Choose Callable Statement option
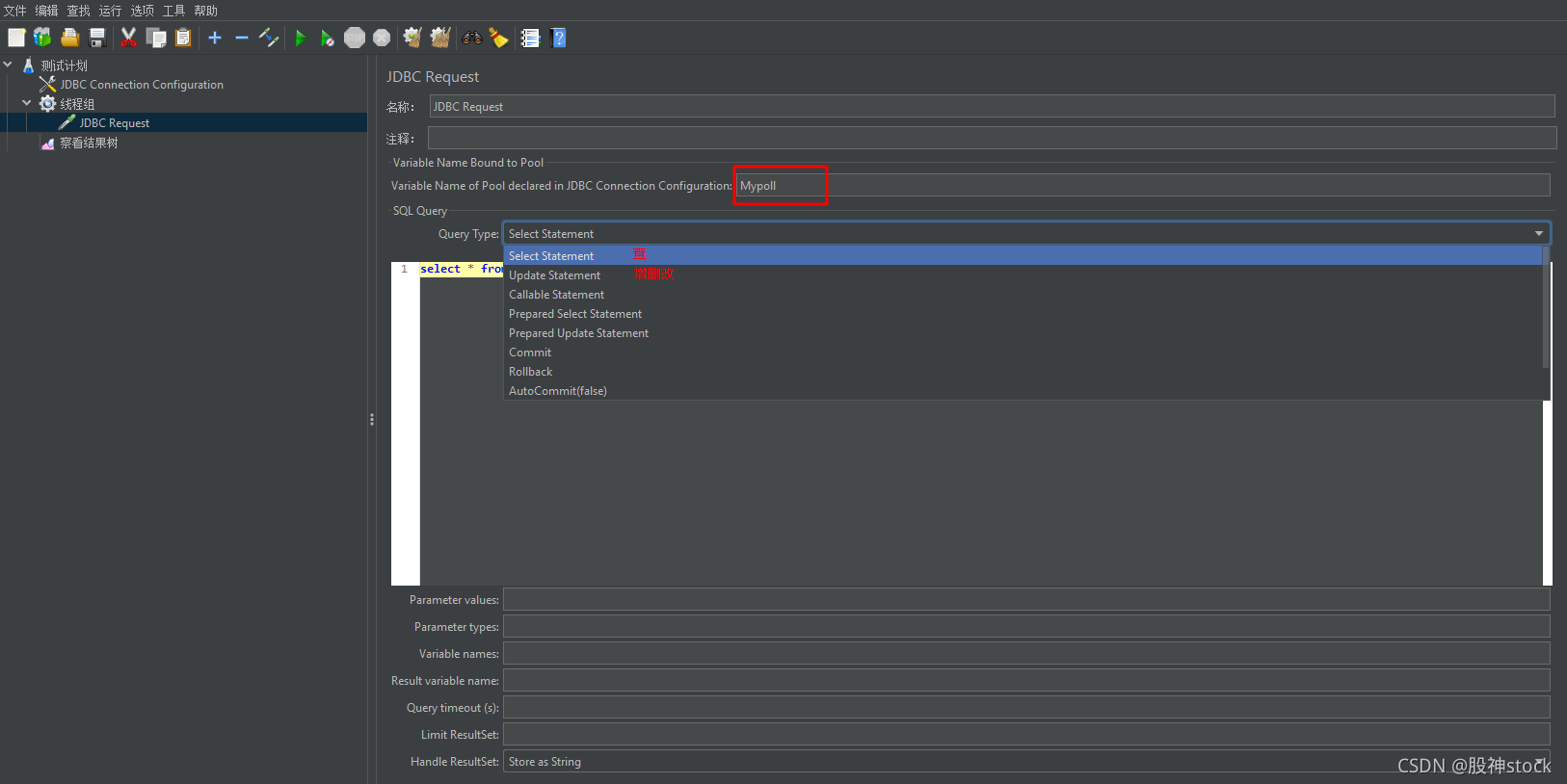 tap(1023, 294)
